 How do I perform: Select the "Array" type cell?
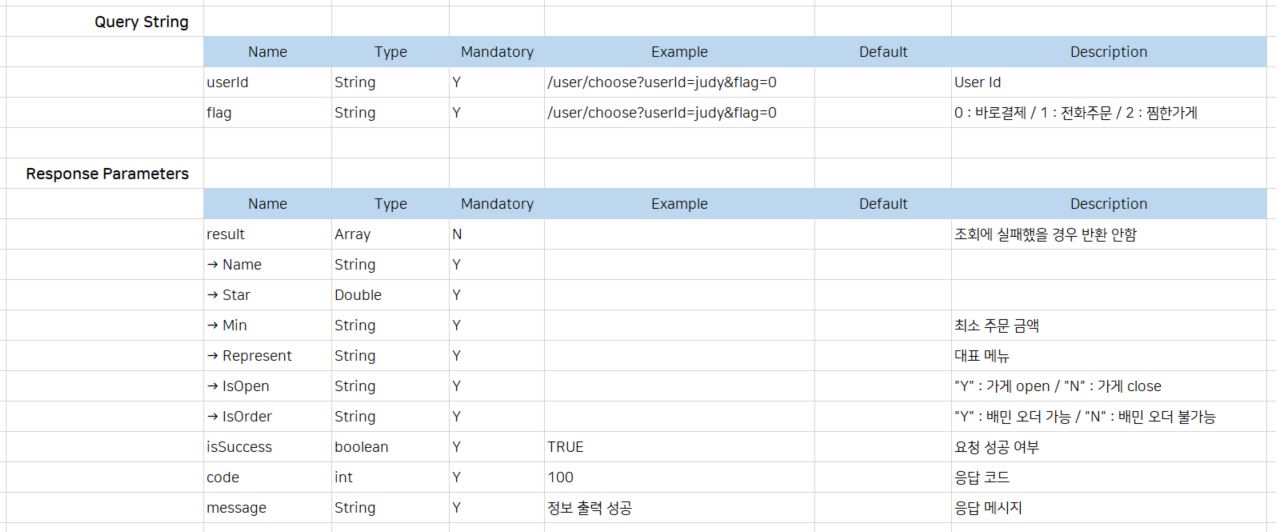[352, 234]
